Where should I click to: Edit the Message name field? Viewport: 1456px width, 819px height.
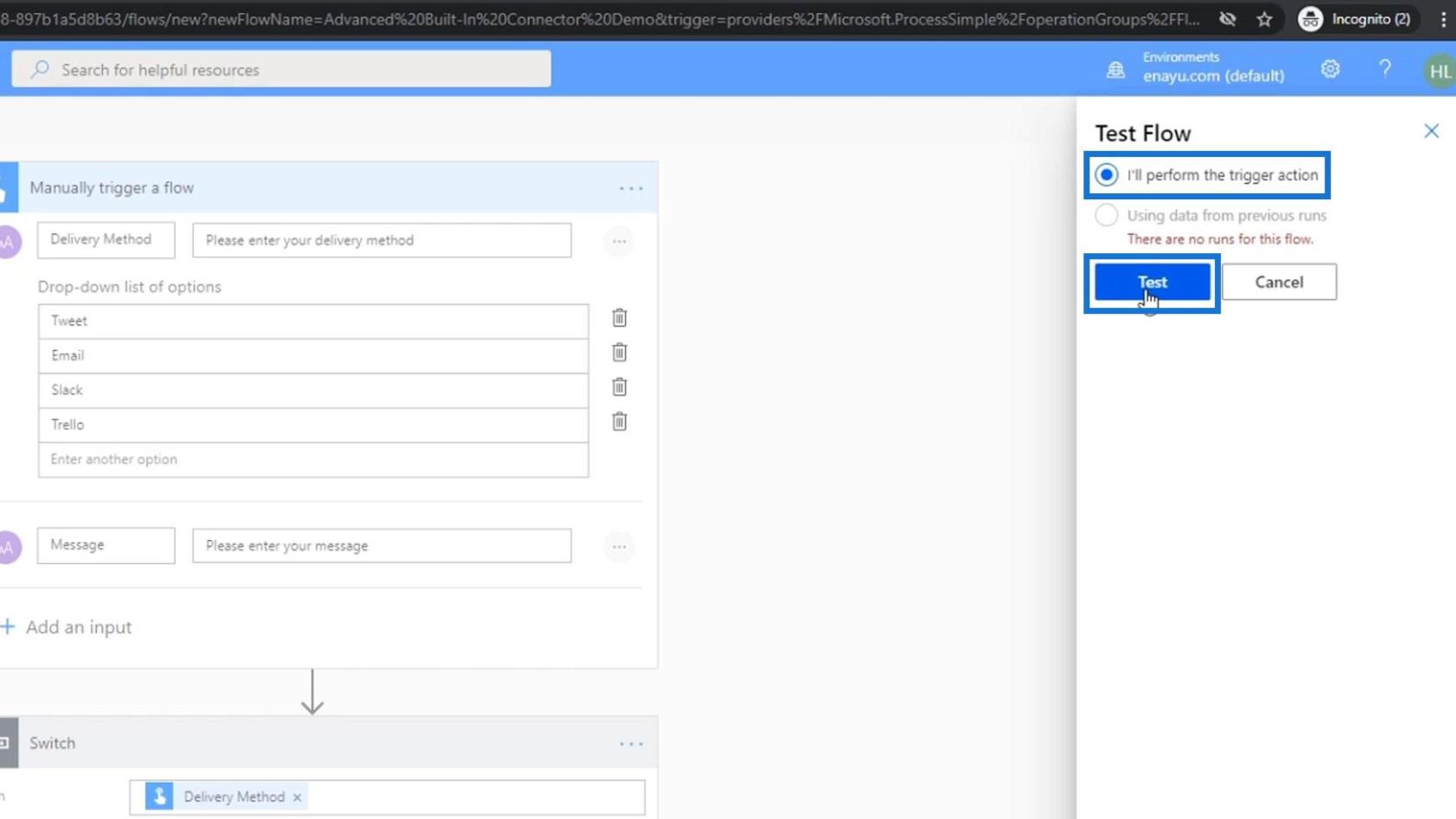click(x=106, y=545)
